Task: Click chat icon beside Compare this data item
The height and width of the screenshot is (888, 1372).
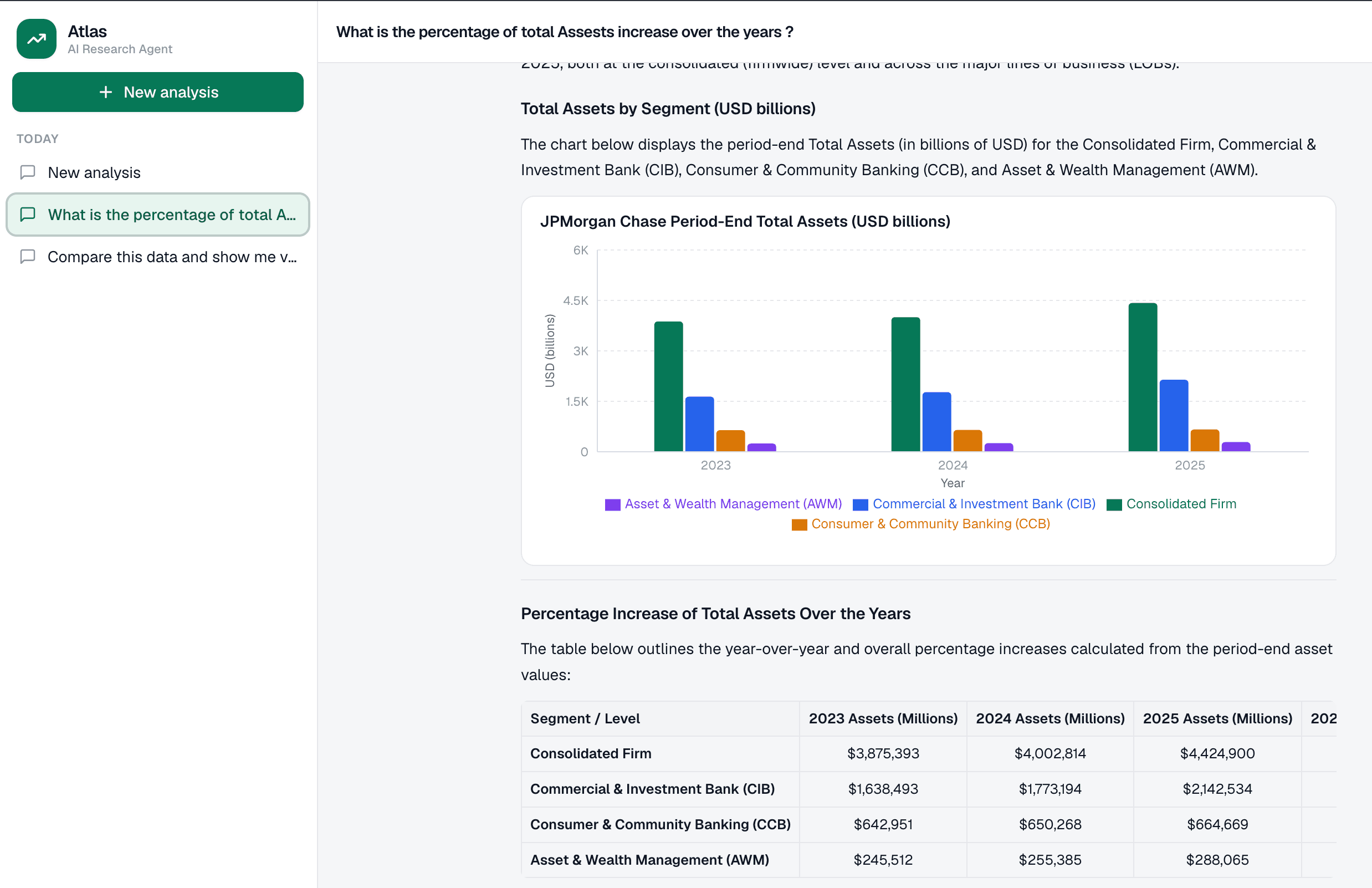Action: coord(28,257)
